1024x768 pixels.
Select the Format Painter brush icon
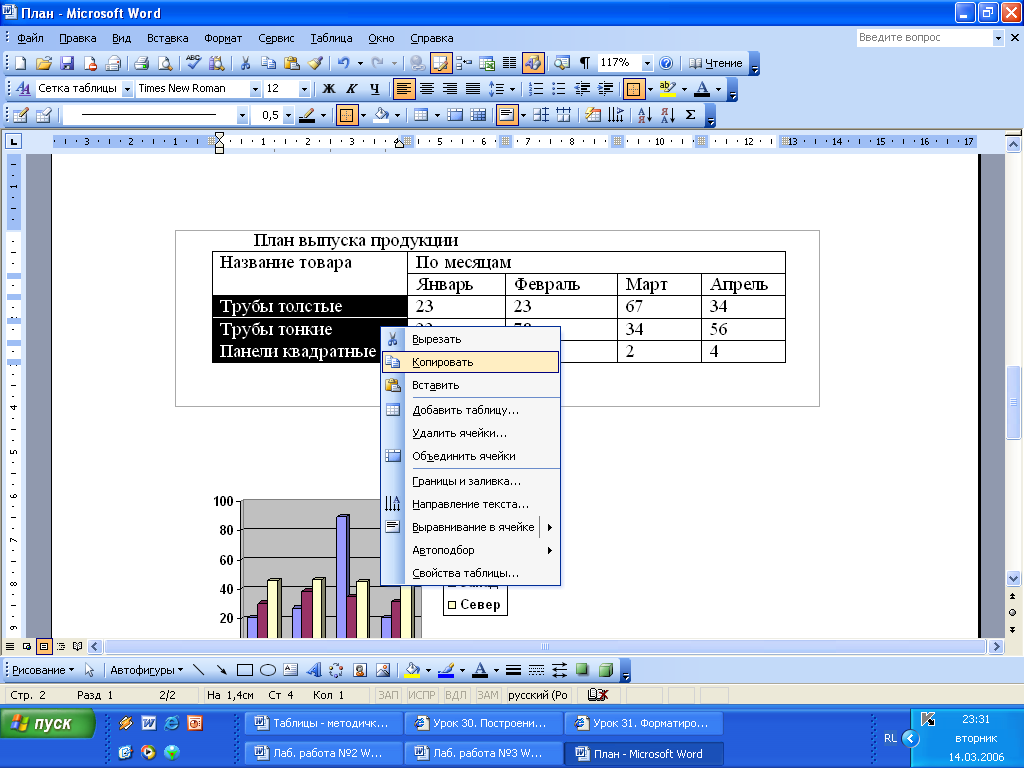point(315,63)
